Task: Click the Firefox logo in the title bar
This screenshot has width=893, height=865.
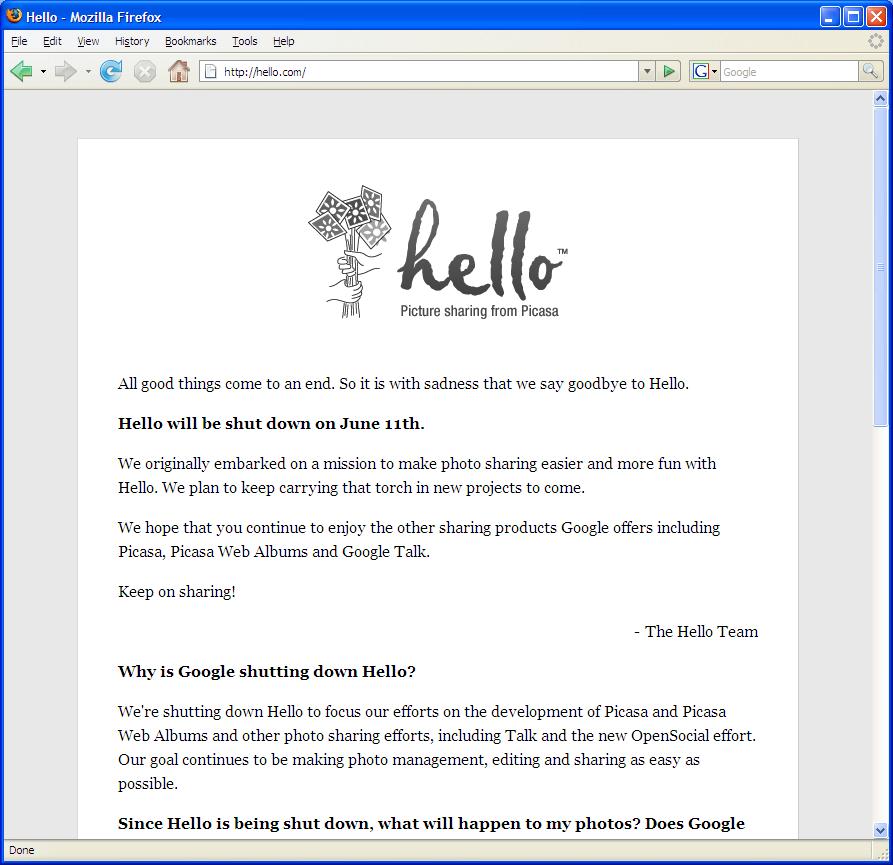Action: tap(14, 16)
